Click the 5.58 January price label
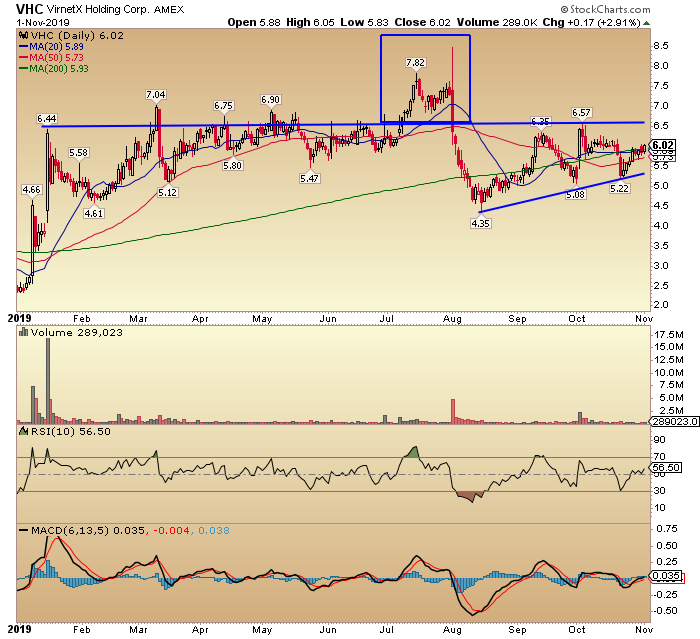This screenshot has width=700, height=639. (79, 153)
